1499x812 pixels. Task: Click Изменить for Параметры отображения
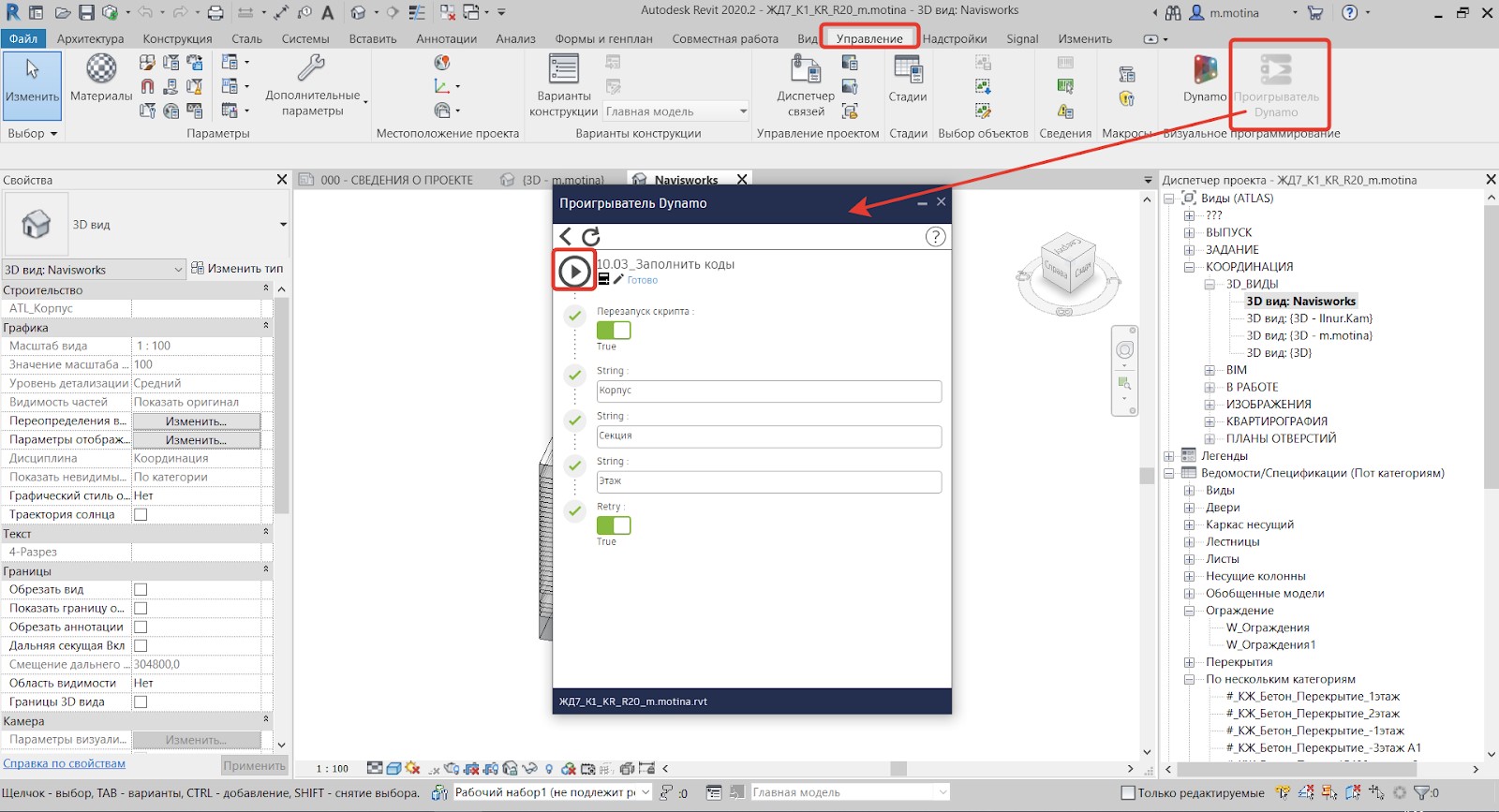point(196,440)
